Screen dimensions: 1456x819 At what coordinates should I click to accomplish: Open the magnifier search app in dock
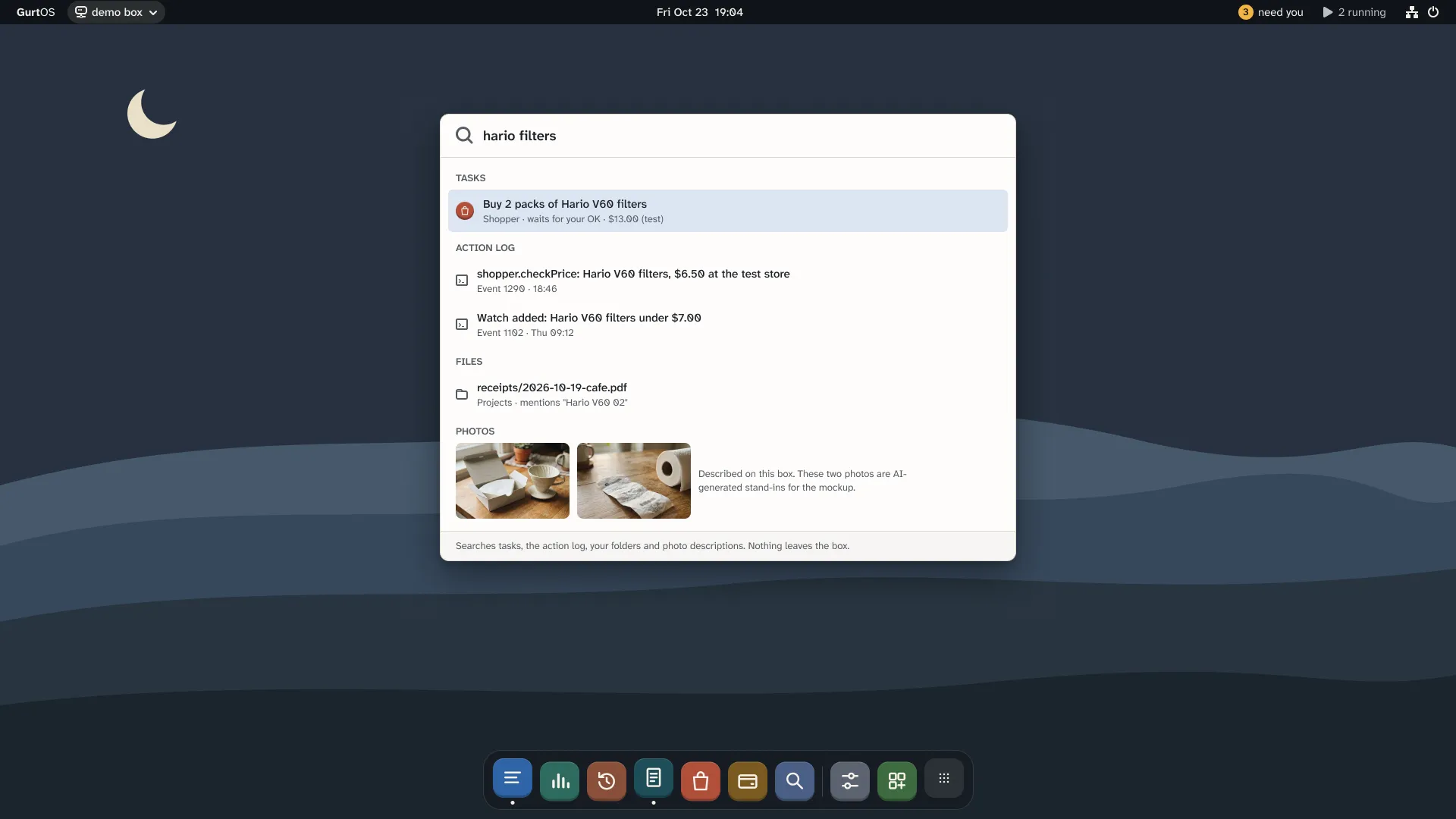tap(795, 781)
